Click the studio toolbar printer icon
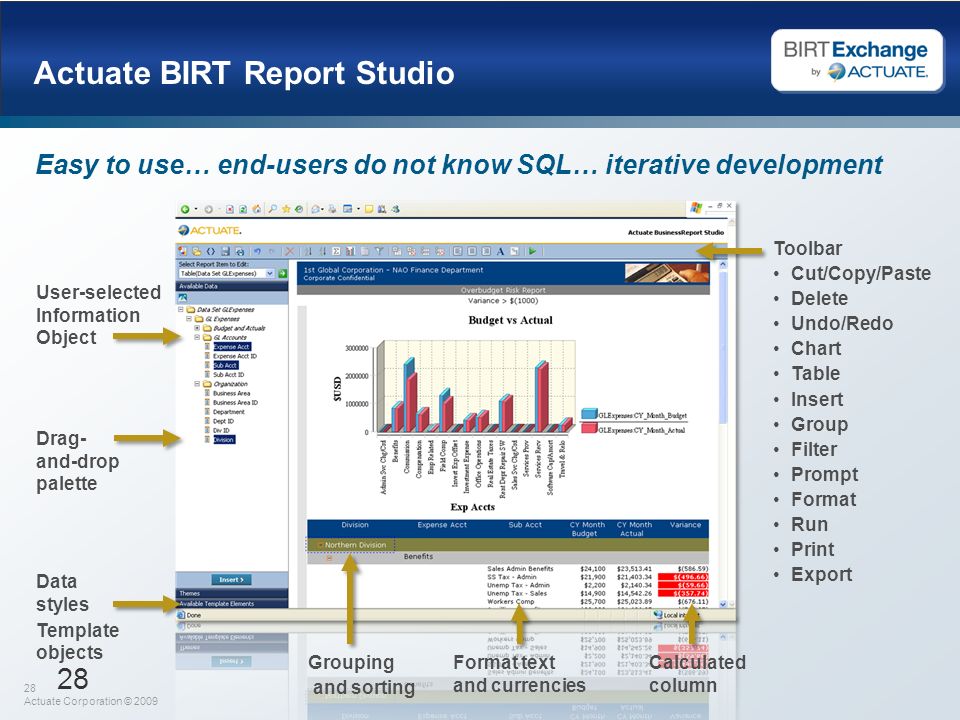This screenshot has width=960, height=720. (x=240, y=251)
